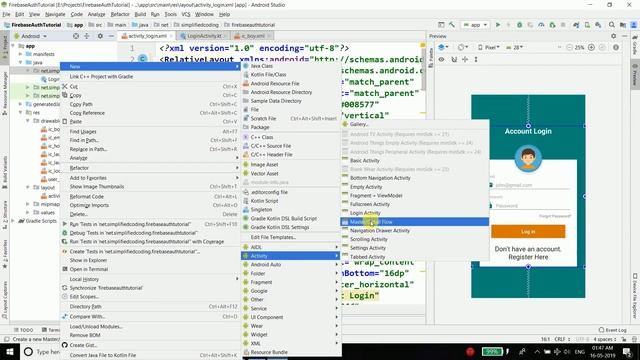Click Compare With entry

[150, 316]
